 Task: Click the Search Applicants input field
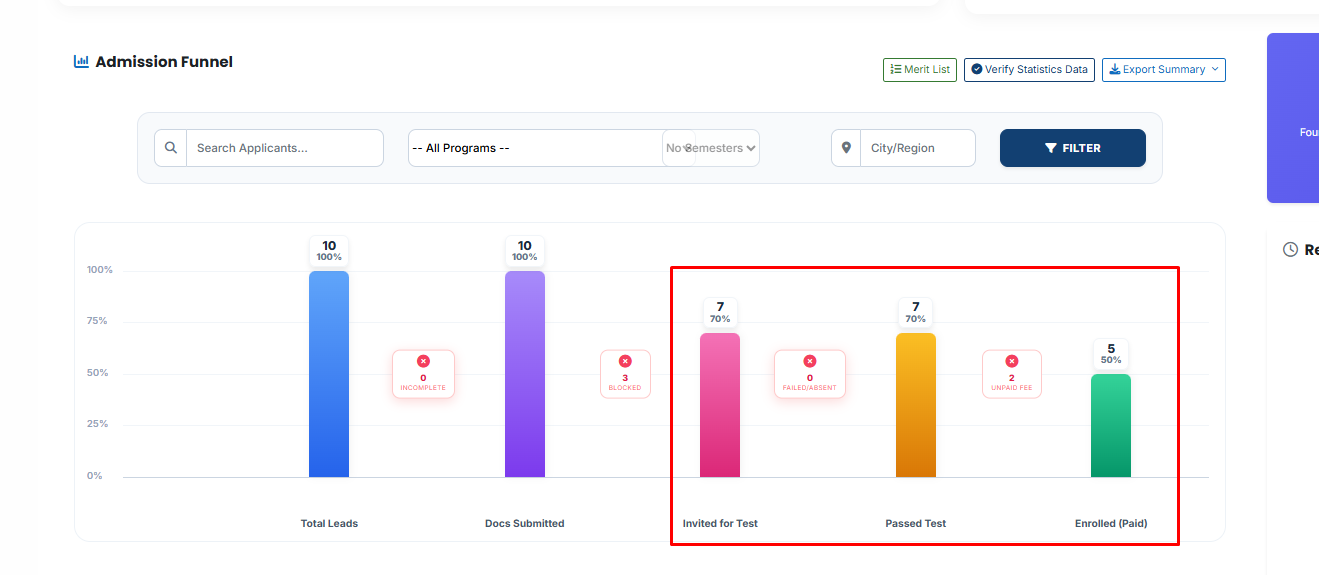click(x=285, y=148)
